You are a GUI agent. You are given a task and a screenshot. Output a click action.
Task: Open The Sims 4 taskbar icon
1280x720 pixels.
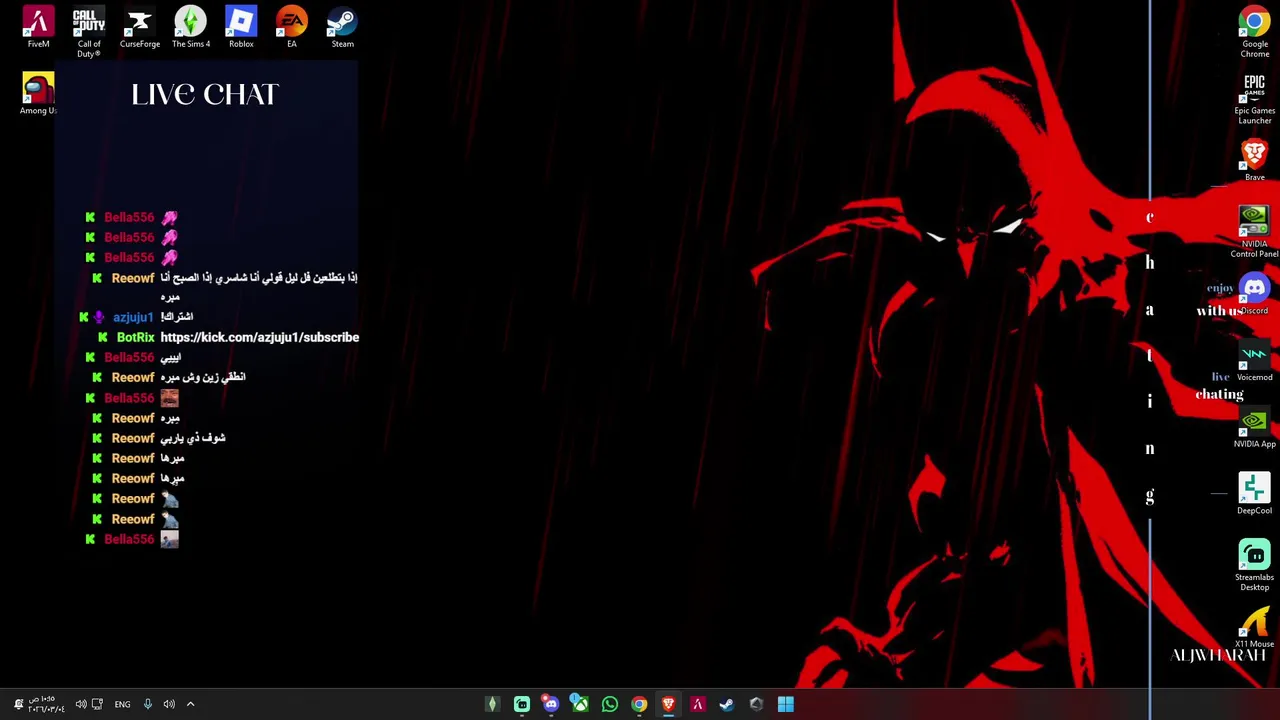492,704
